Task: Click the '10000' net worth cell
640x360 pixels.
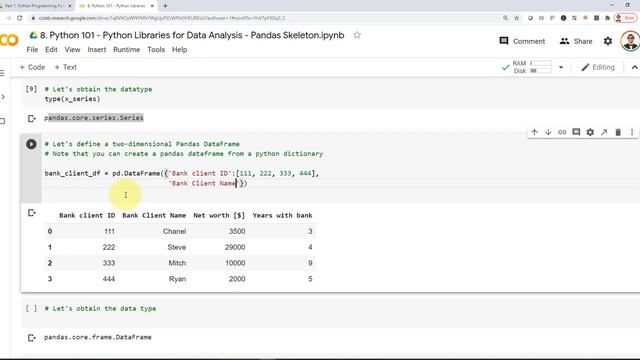Action: tap(235, 263)
